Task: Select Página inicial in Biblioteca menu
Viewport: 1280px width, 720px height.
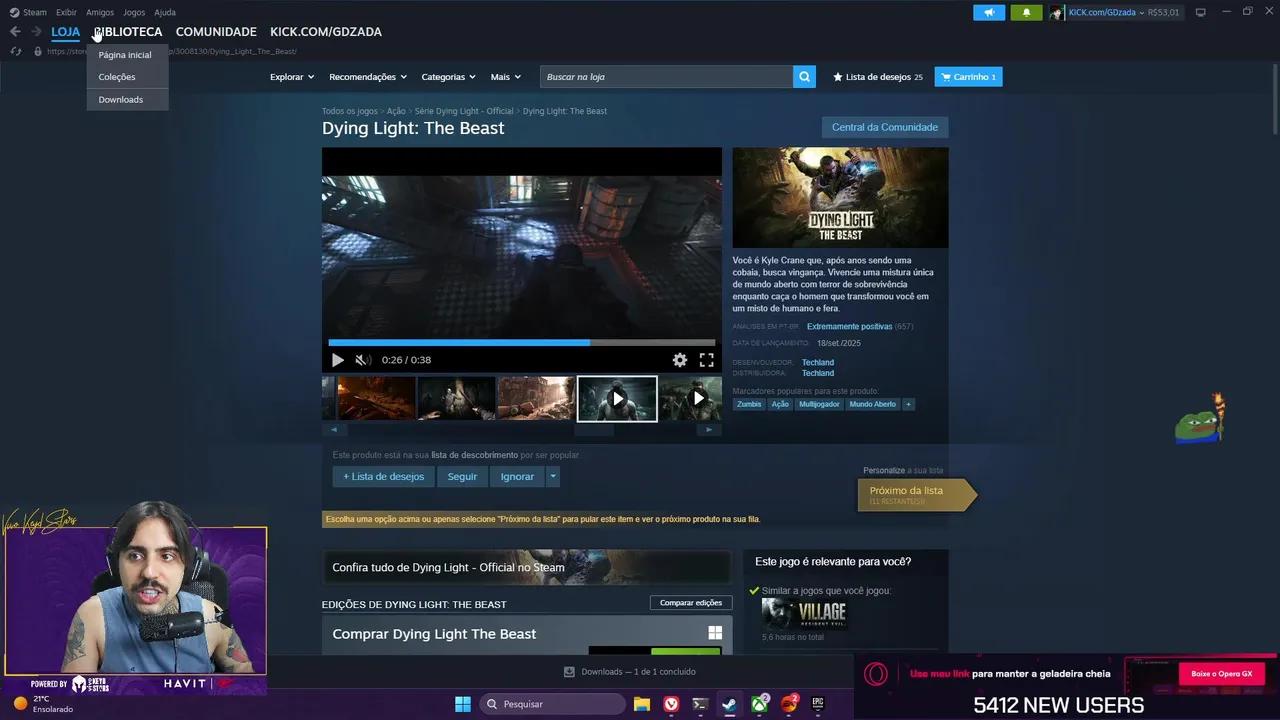Action: pos(127,55)
